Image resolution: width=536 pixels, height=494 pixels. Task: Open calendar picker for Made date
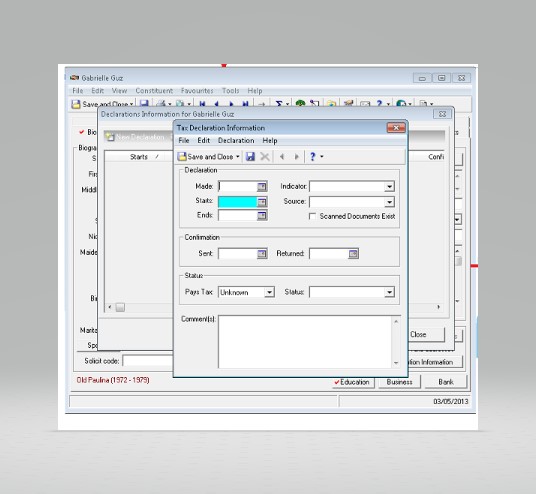click(262, 186)
